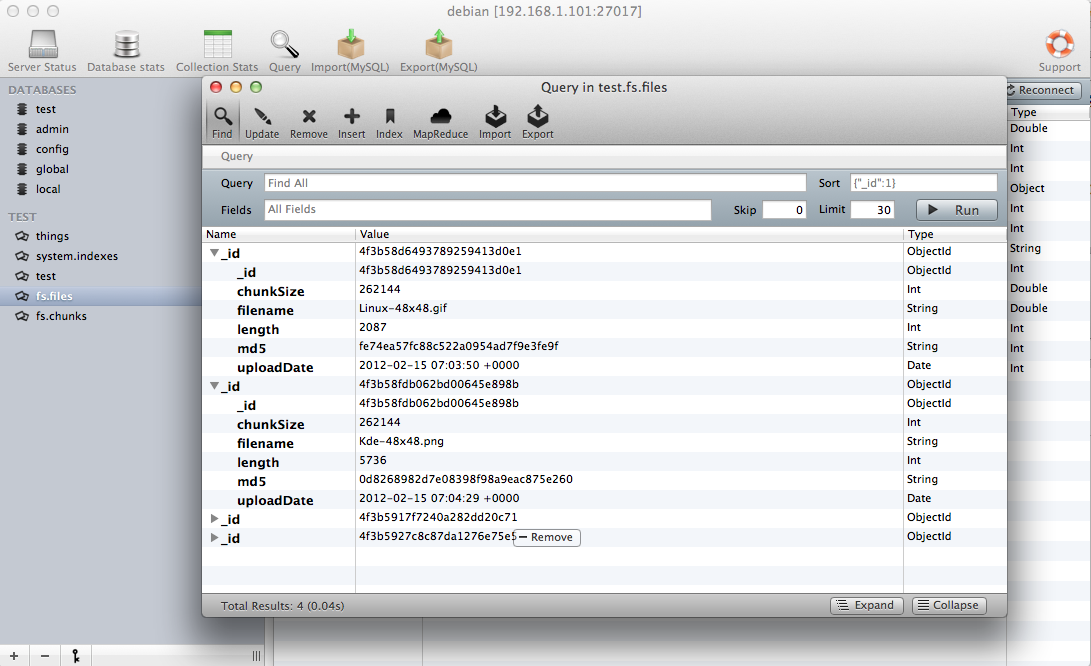Collapse the first _id document row
Viewport: 1091px width, 666px height.
coord(214,253)
